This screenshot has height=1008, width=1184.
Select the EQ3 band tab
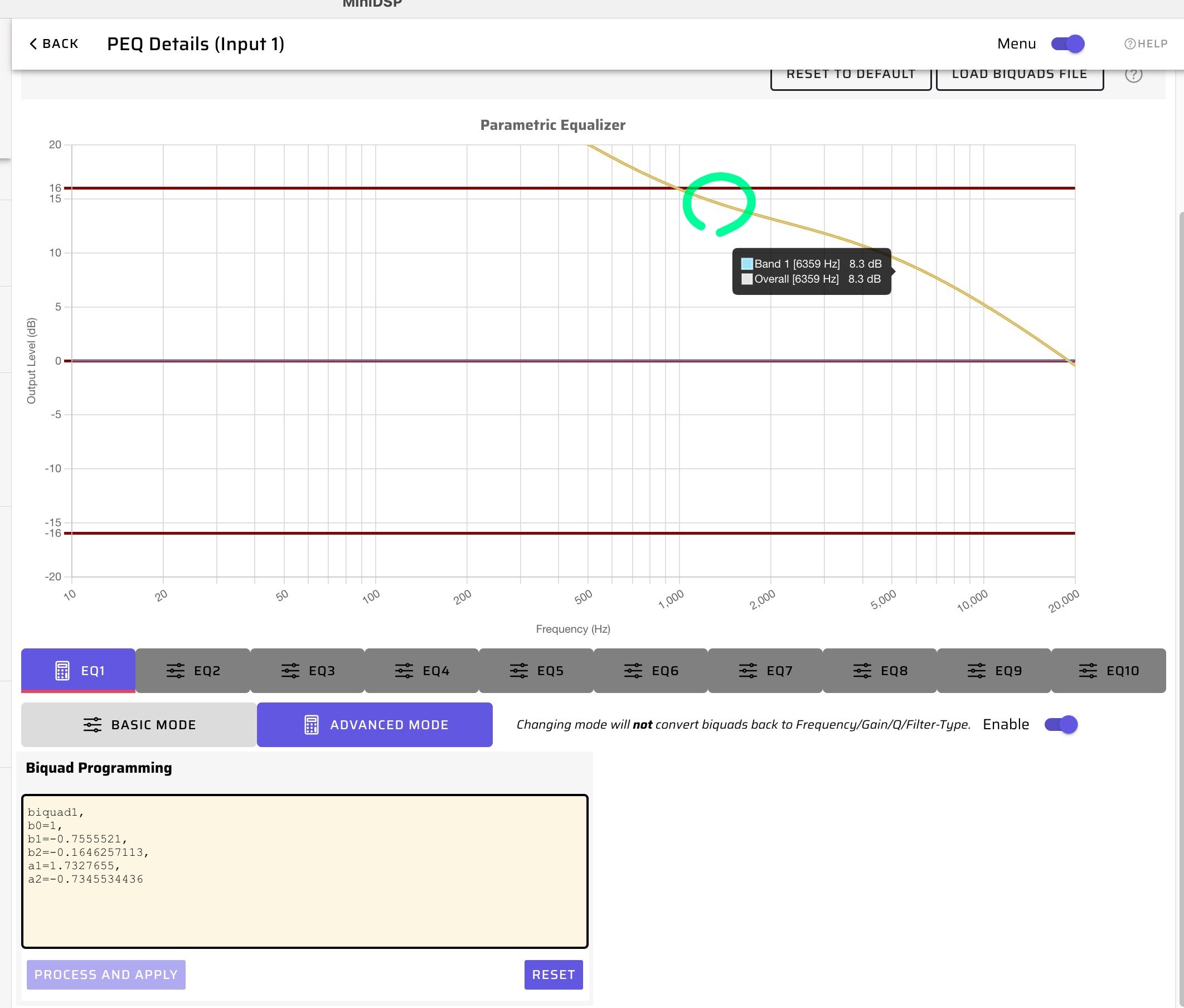pyautogui.click(x=308, y=670)
